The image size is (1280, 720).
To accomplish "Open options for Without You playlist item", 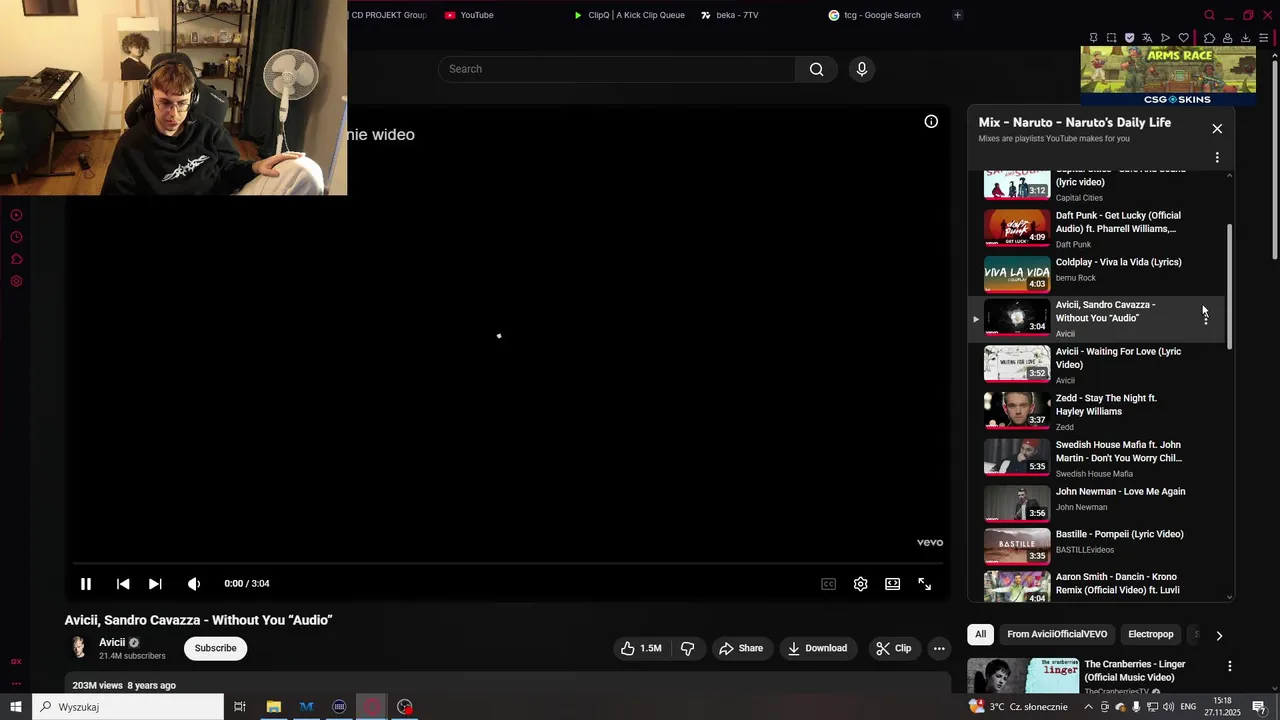I will [1206, 319].
